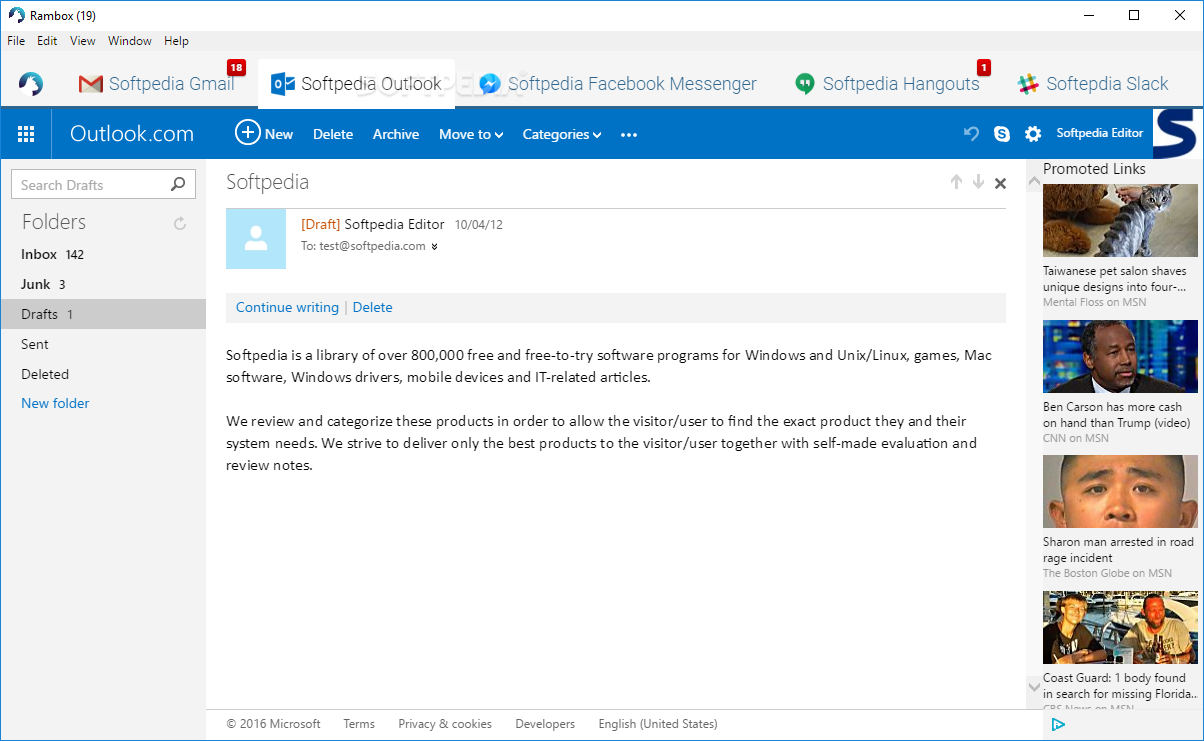Open the Edit menu
This screenshot has width=1204, height=741.
pos(47,41)
